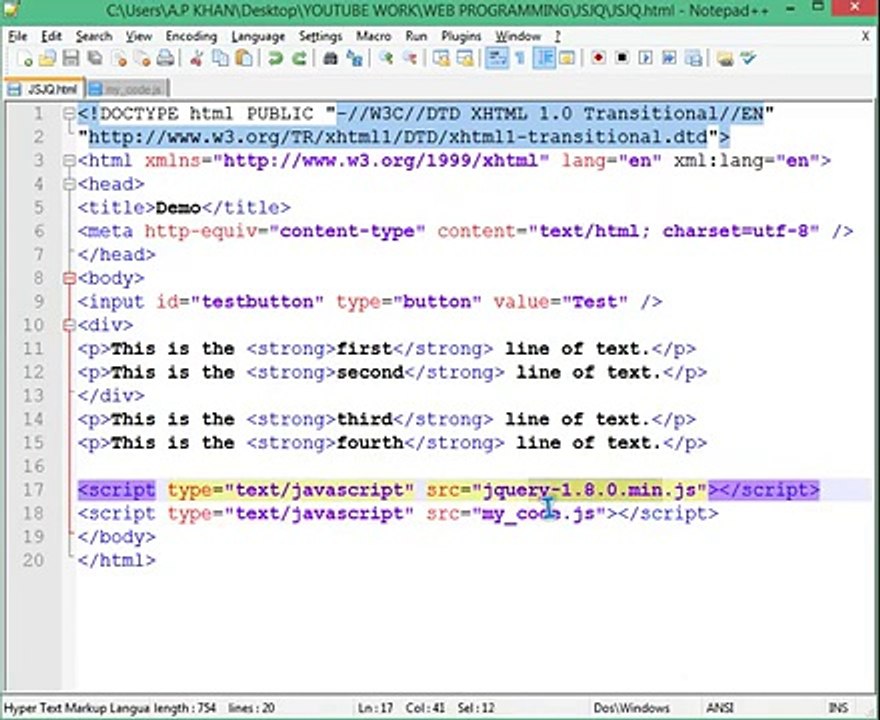This screenshot has width=880, height=720.
Task: Toggle Show All Characters pilcrow
Action: click(x=520, y=58)
